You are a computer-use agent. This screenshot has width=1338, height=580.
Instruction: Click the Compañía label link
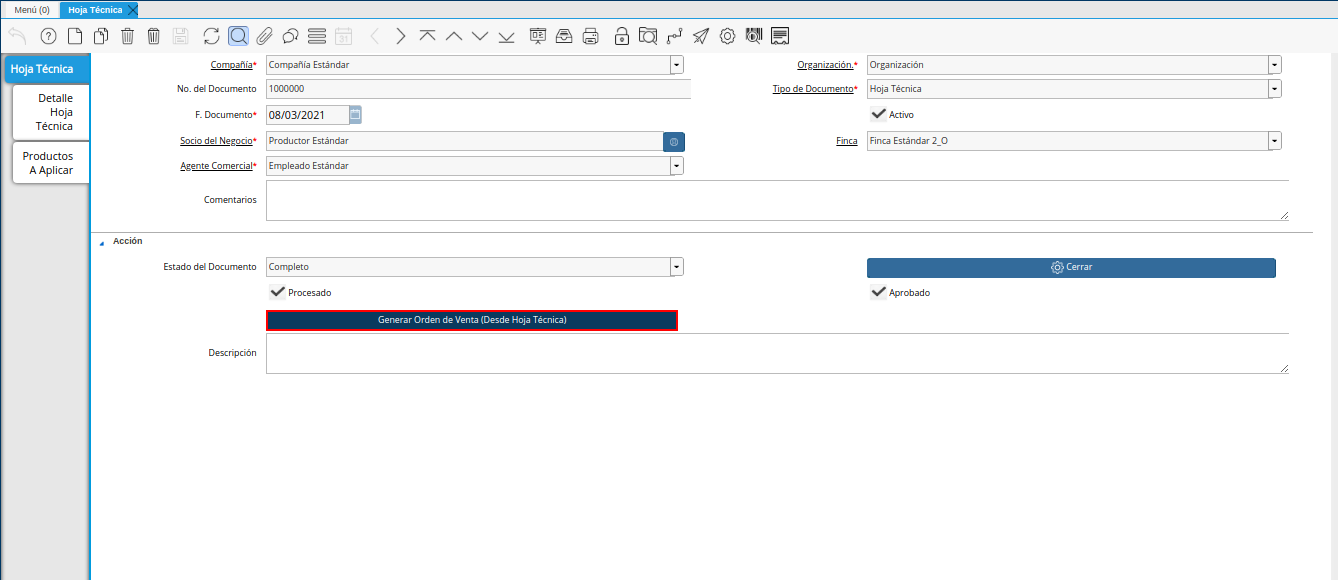point(231,65)
